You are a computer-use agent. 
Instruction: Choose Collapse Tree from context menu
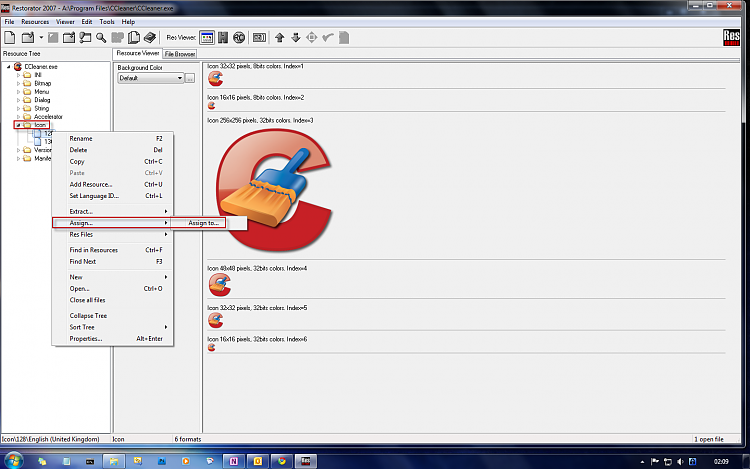coord(112,316)
